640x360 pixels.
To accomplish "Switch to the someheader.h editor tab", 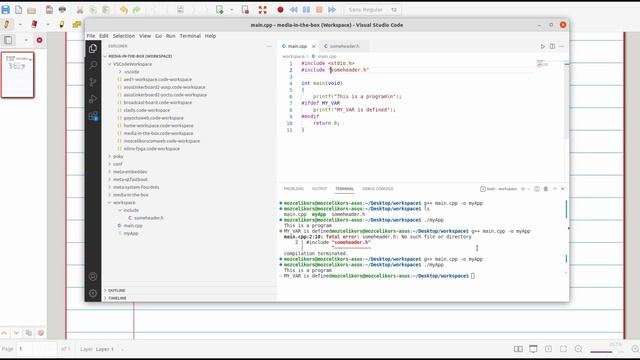I will point(344,46).
